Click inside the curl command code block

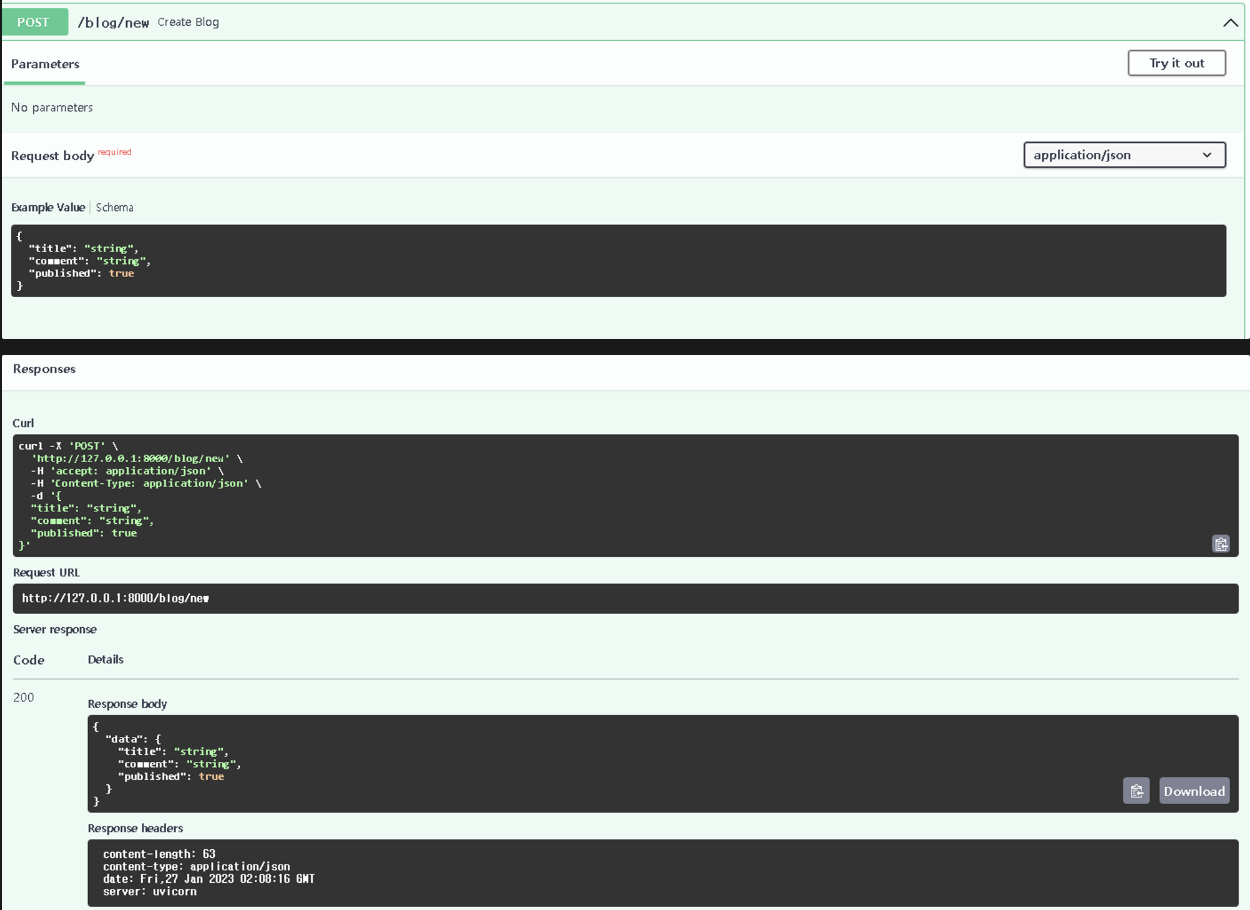(625, 495)
